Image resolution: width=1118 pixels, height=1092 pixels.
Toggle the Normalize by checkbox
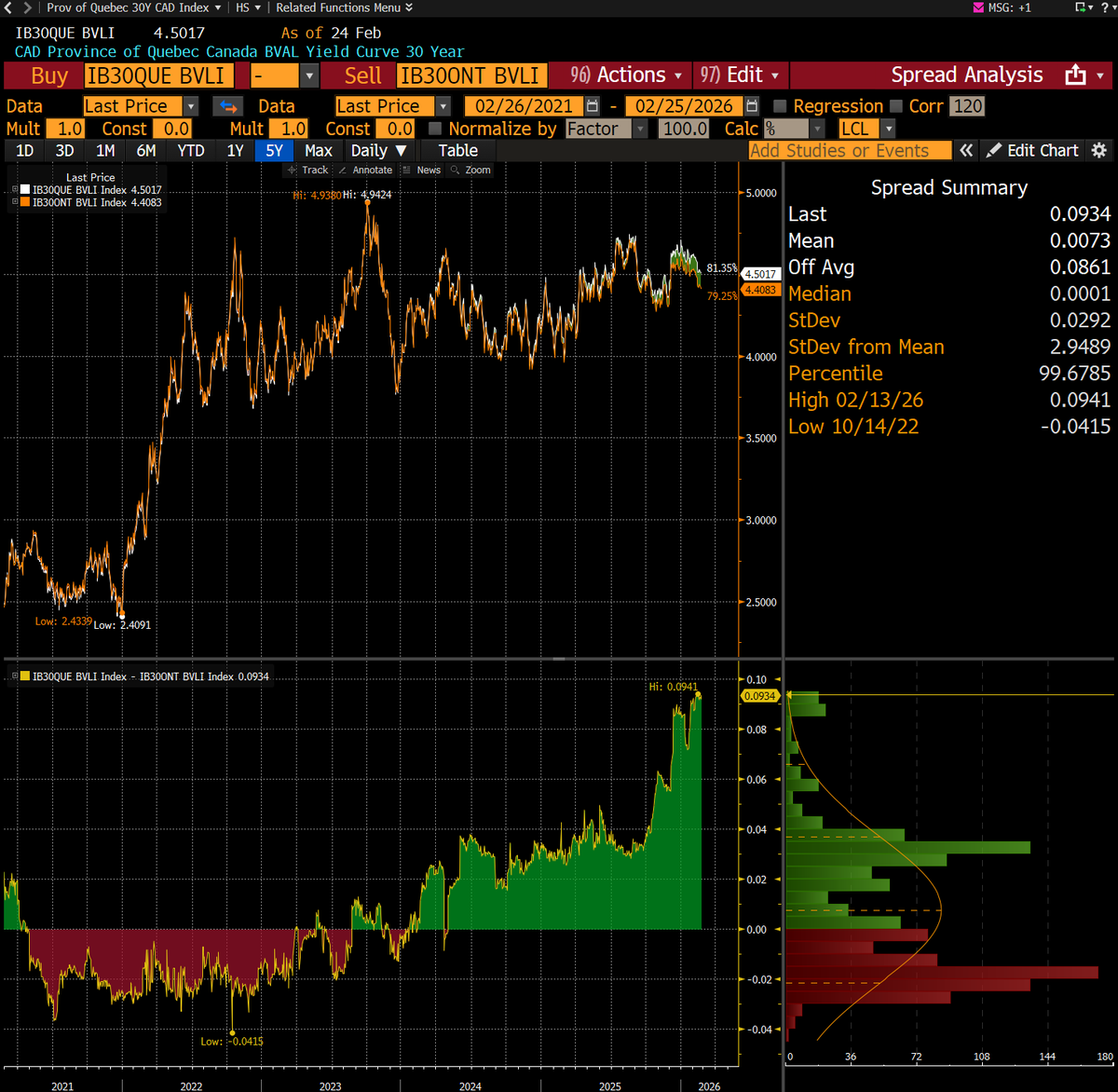point(434,129)
